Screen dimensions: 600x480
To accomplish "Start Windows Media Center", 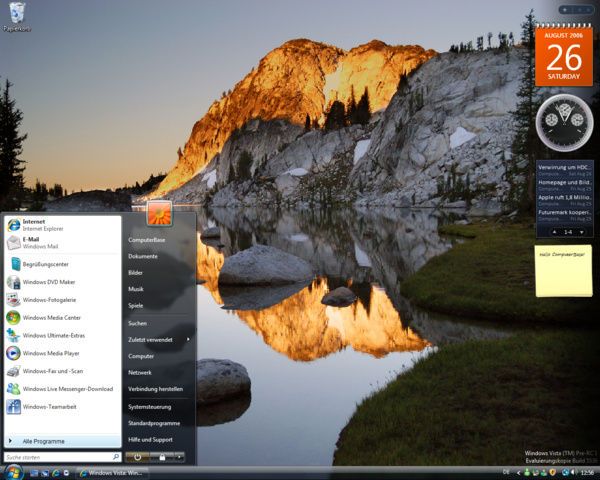I will click(50, 317).
